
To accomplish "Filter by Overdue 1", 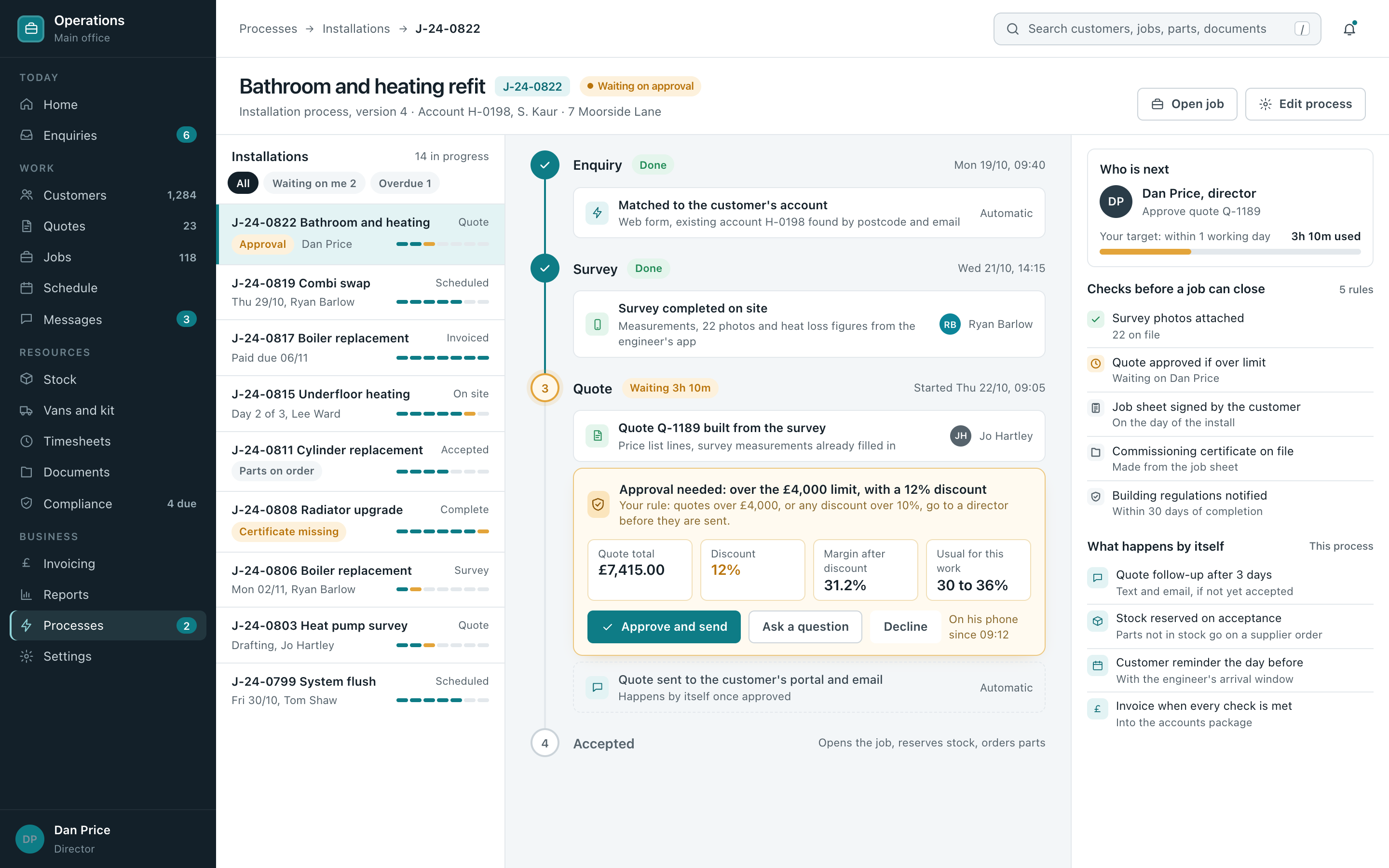I will click(405, 183).
